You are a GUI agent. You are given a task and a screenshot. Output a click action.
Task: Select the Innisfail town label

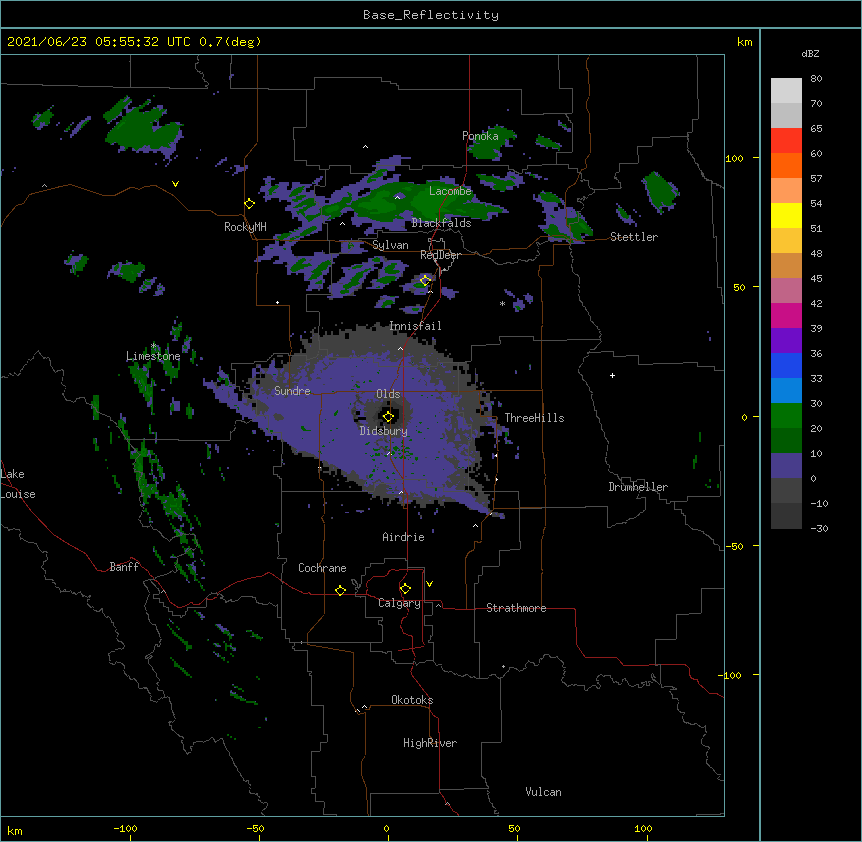point(415,326)
